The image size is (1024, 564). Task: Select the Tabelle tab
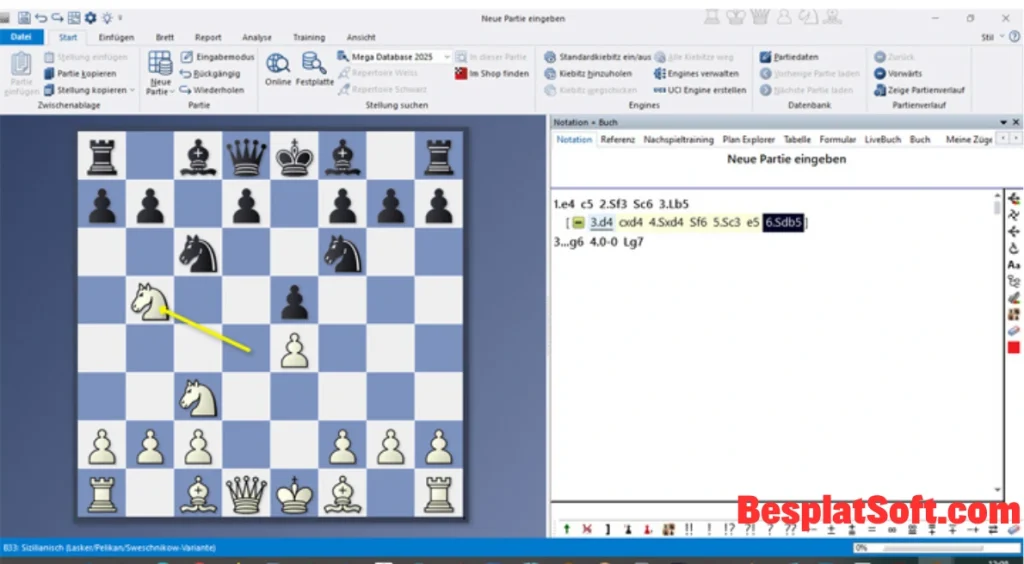pos(797,140)
